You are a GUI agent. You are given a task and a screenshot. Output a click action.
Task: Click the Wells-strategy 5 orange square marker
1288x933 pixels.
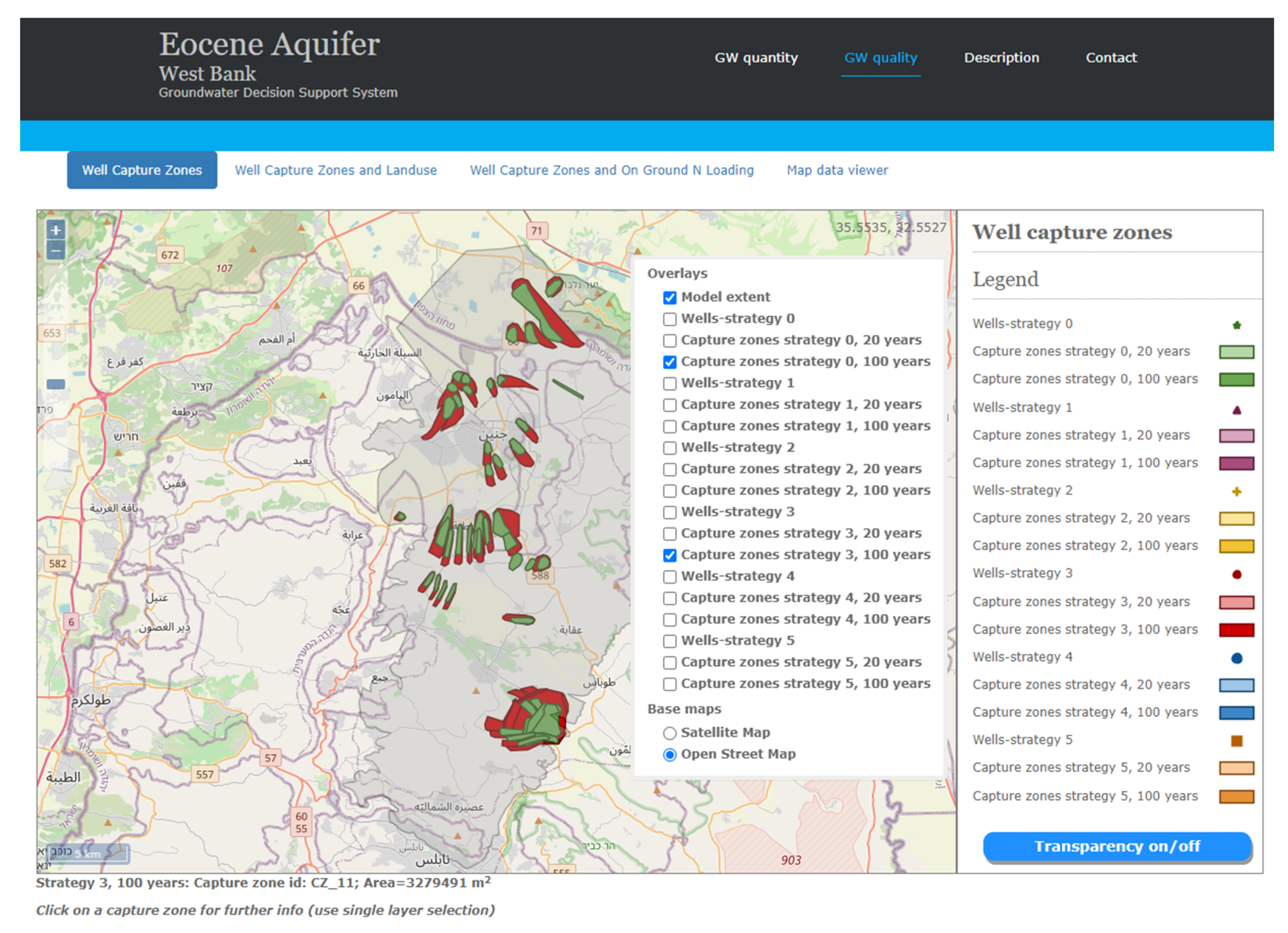pyautogui.click(x=1236, y=741)
